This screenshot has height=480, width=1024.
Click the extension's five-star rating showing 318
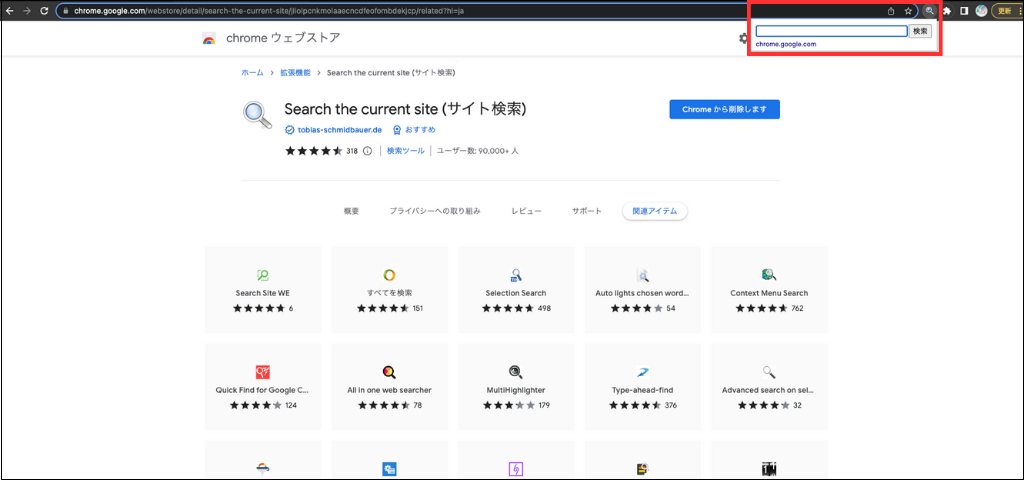point(313,151)
